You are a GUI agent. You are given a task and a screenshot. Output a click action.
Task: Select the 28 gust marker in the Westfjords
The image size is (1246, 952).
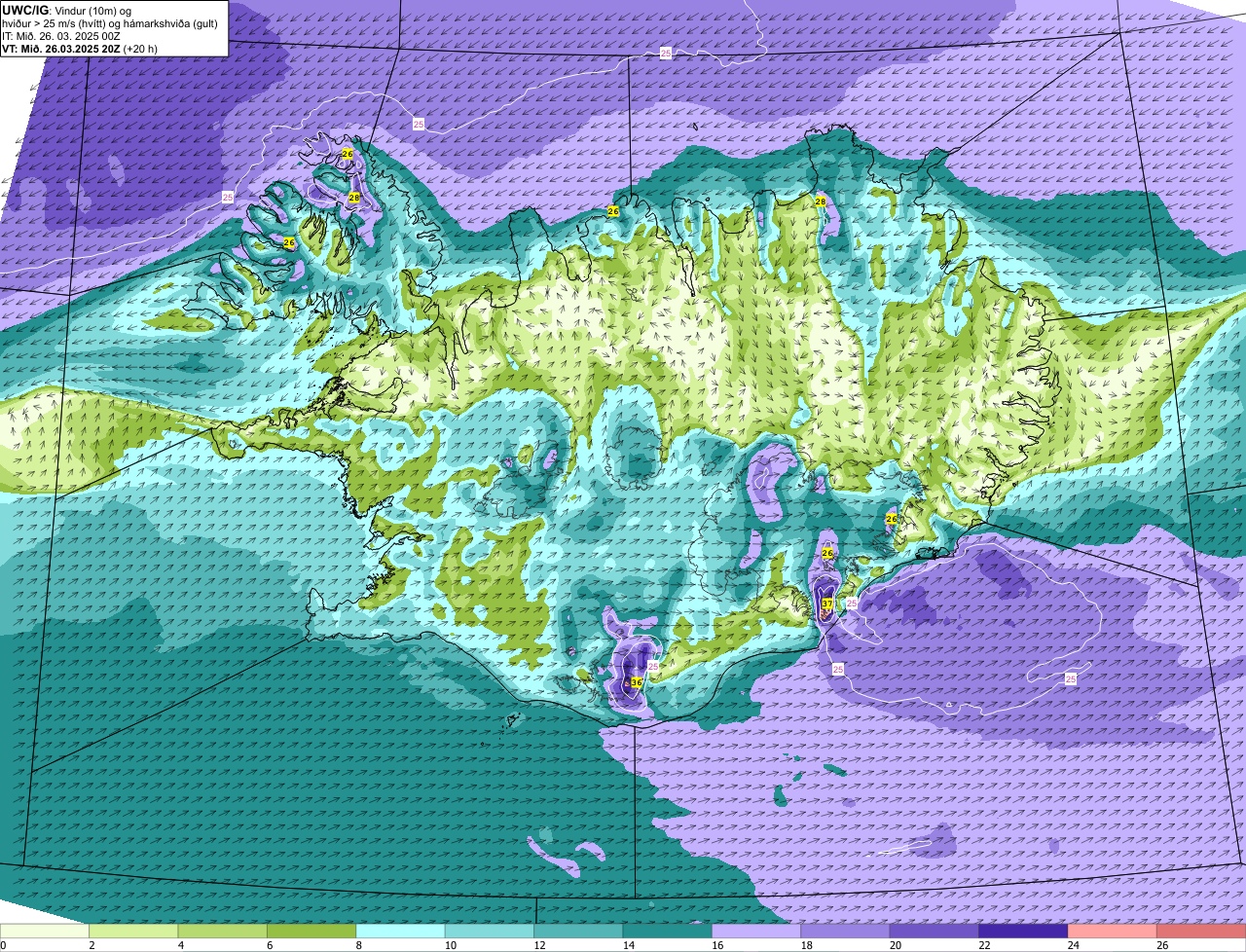pos(353,198)
